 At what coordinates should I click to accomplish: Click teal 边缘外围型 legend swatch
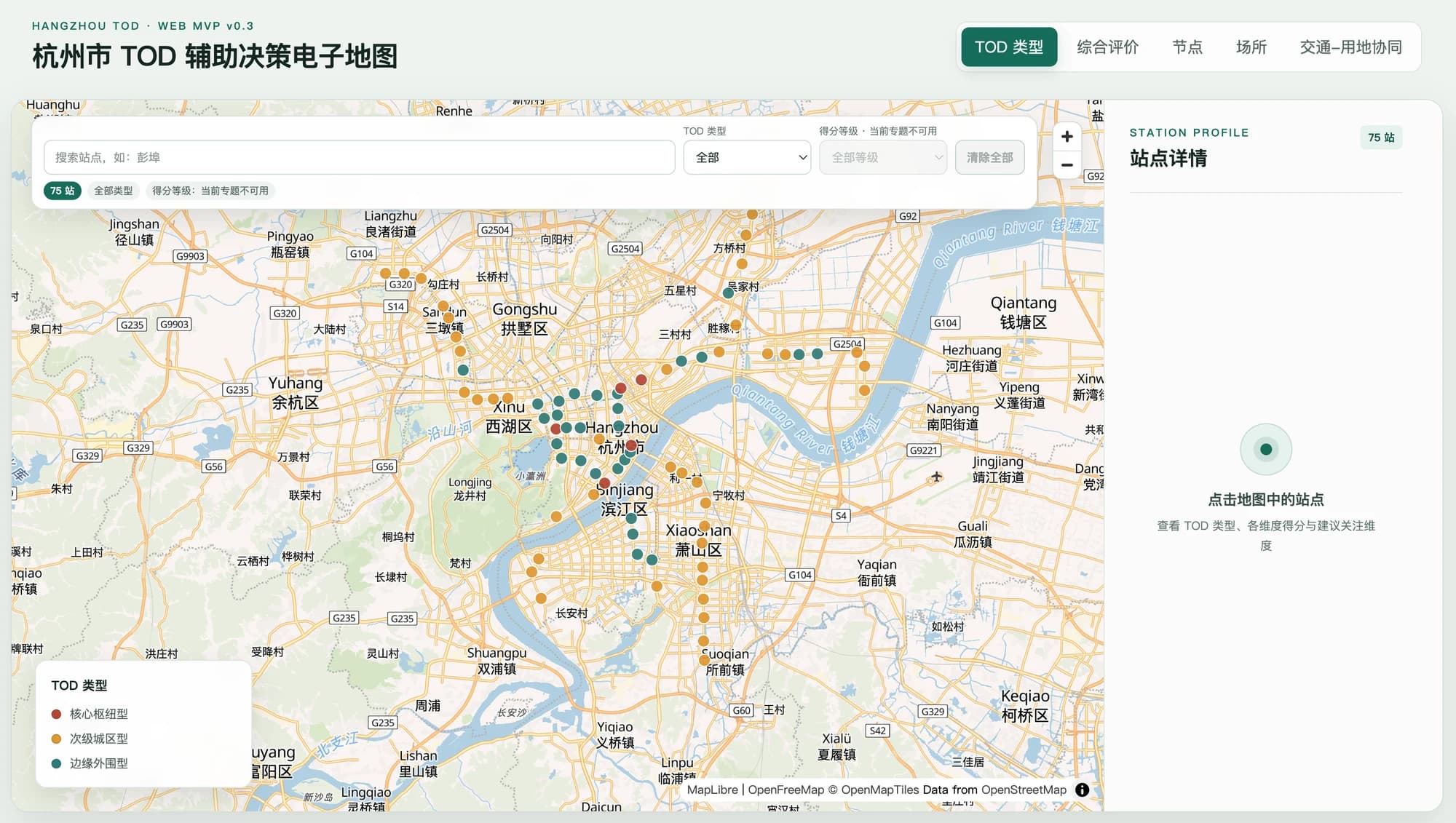tap(56, 763)
